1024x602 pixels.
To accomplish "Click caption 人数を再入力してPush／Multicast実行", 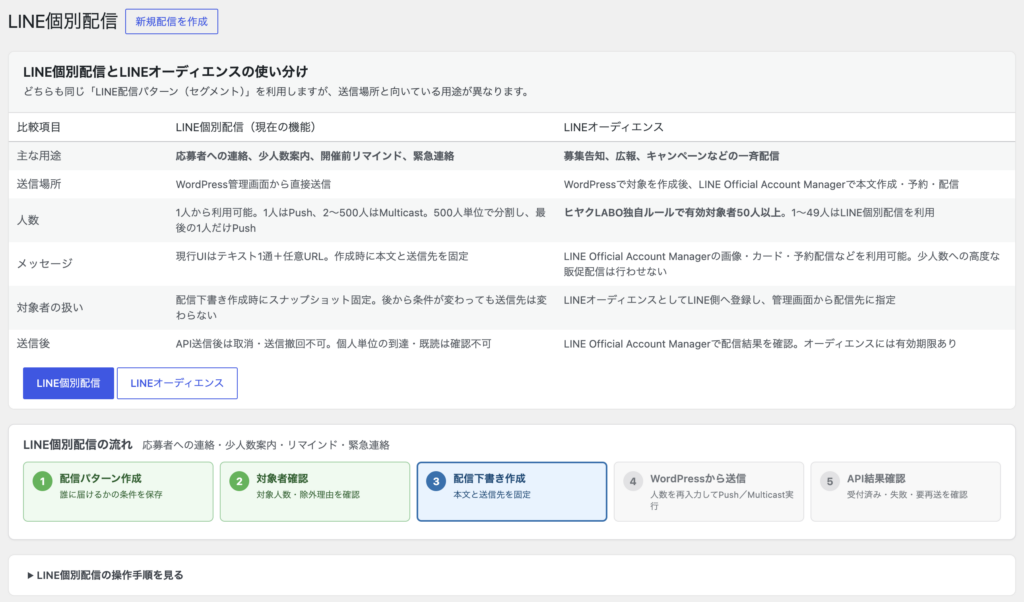I will point(722,500).
